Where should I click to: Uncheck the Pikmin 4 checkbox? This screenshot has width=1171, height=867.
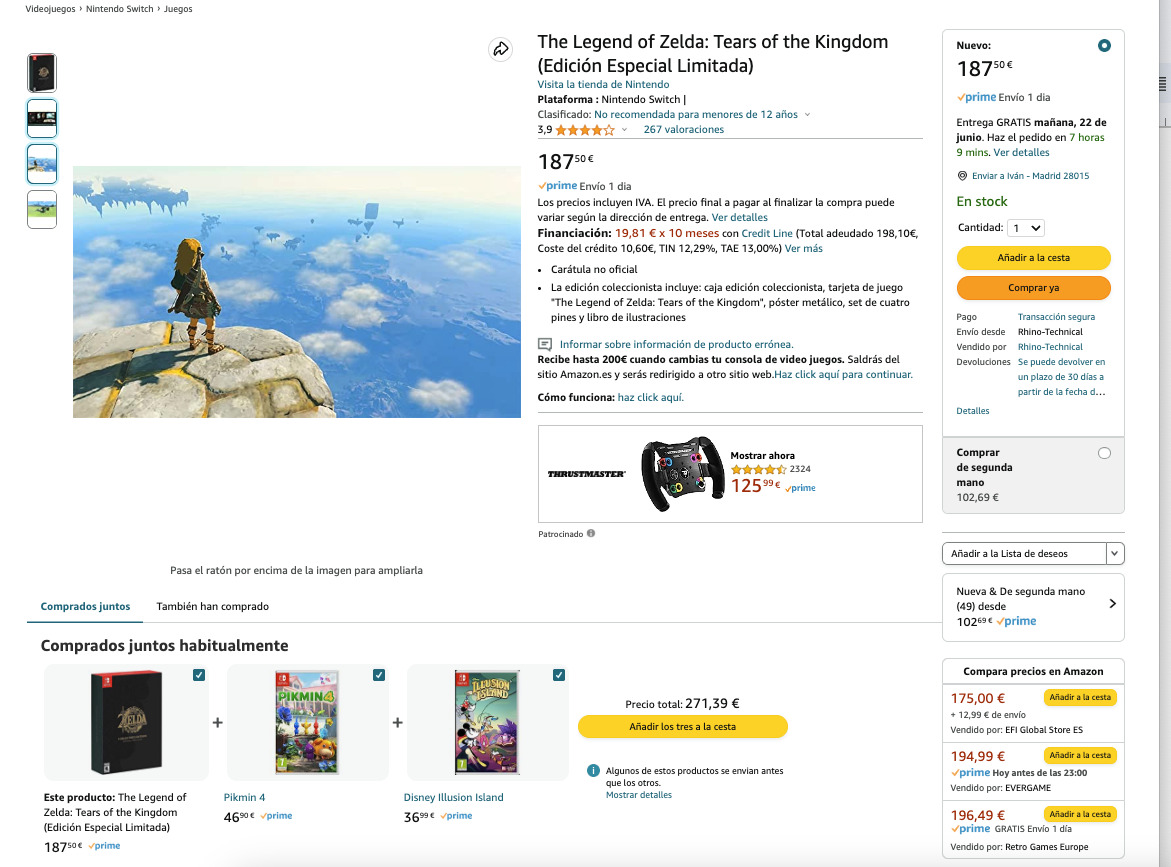[379, 675]
